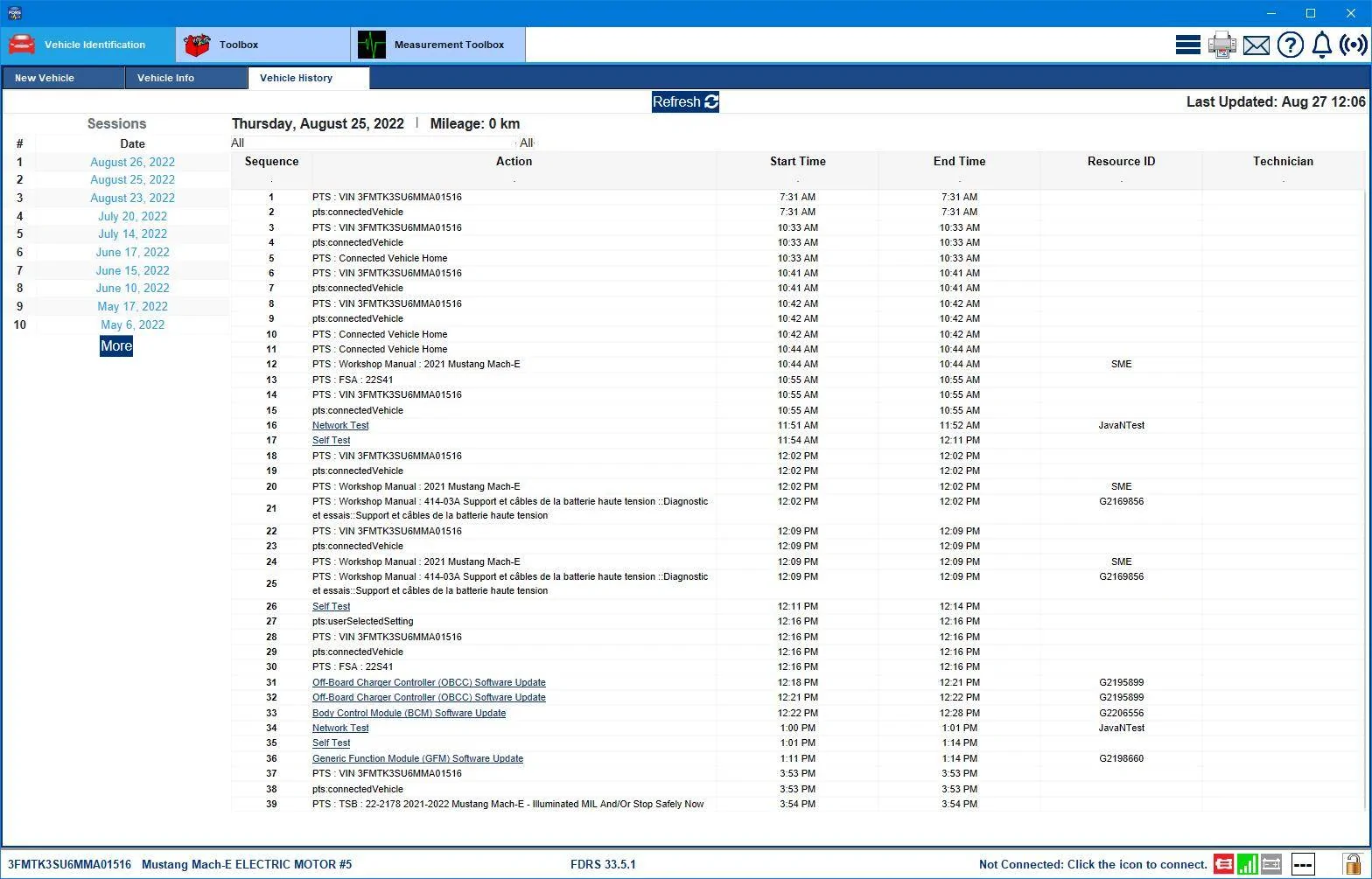Open session July 20, 2022
1372x879 pixels.
[132, 216]
